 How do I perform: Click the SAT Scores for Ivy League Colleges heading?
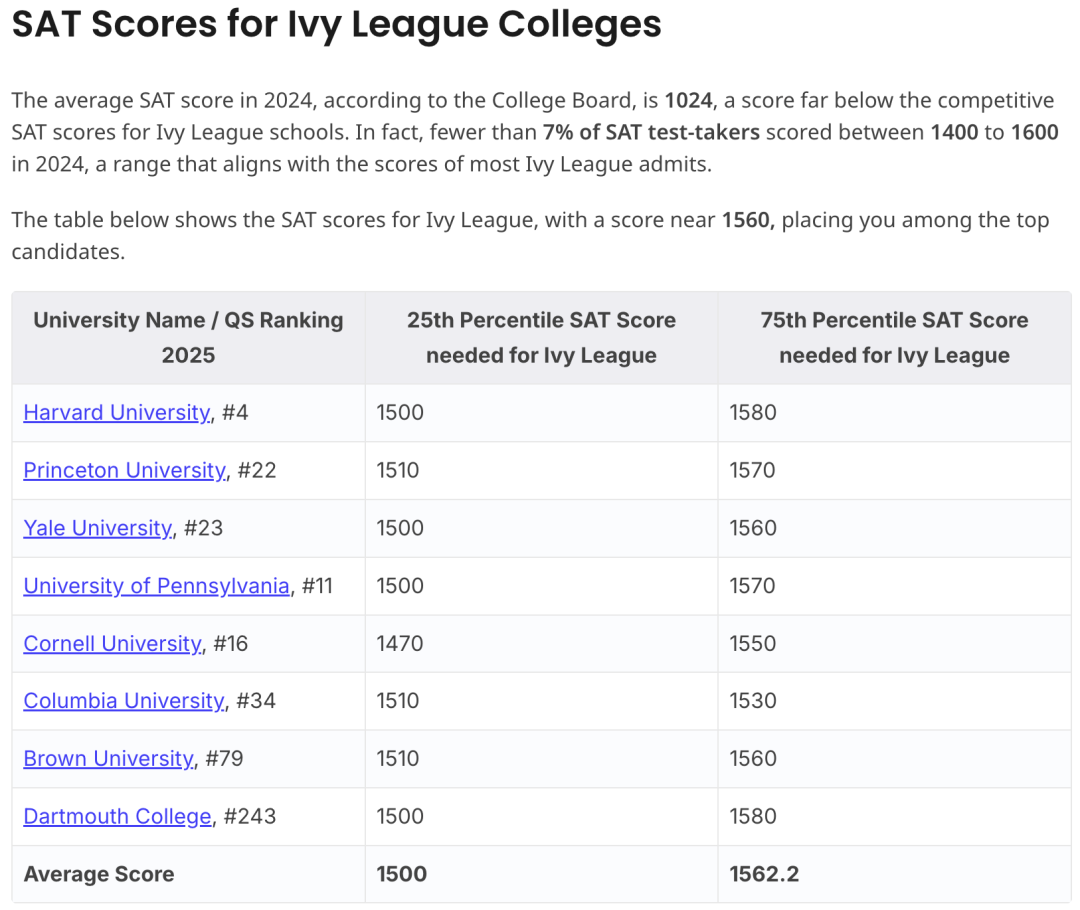(x=337, y=25)
